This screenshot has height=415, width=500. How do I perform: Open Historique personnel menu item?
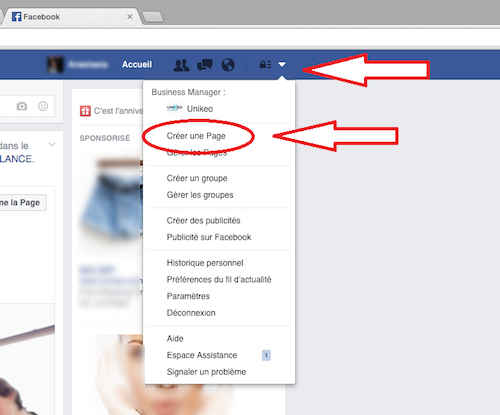coord(205,263)
